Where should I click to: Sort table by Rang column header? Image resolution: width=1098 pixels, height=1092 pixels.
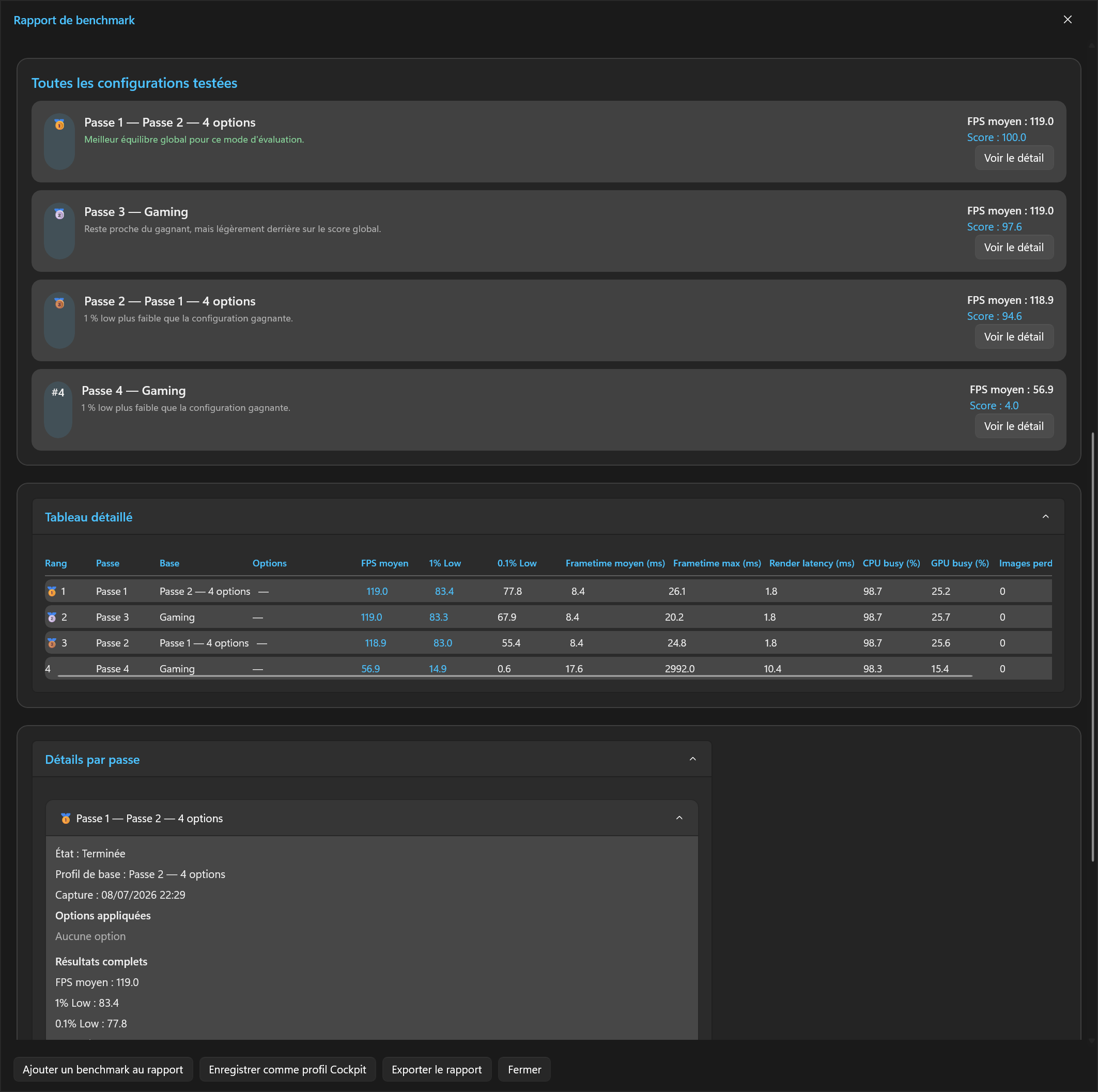point(56,563)
